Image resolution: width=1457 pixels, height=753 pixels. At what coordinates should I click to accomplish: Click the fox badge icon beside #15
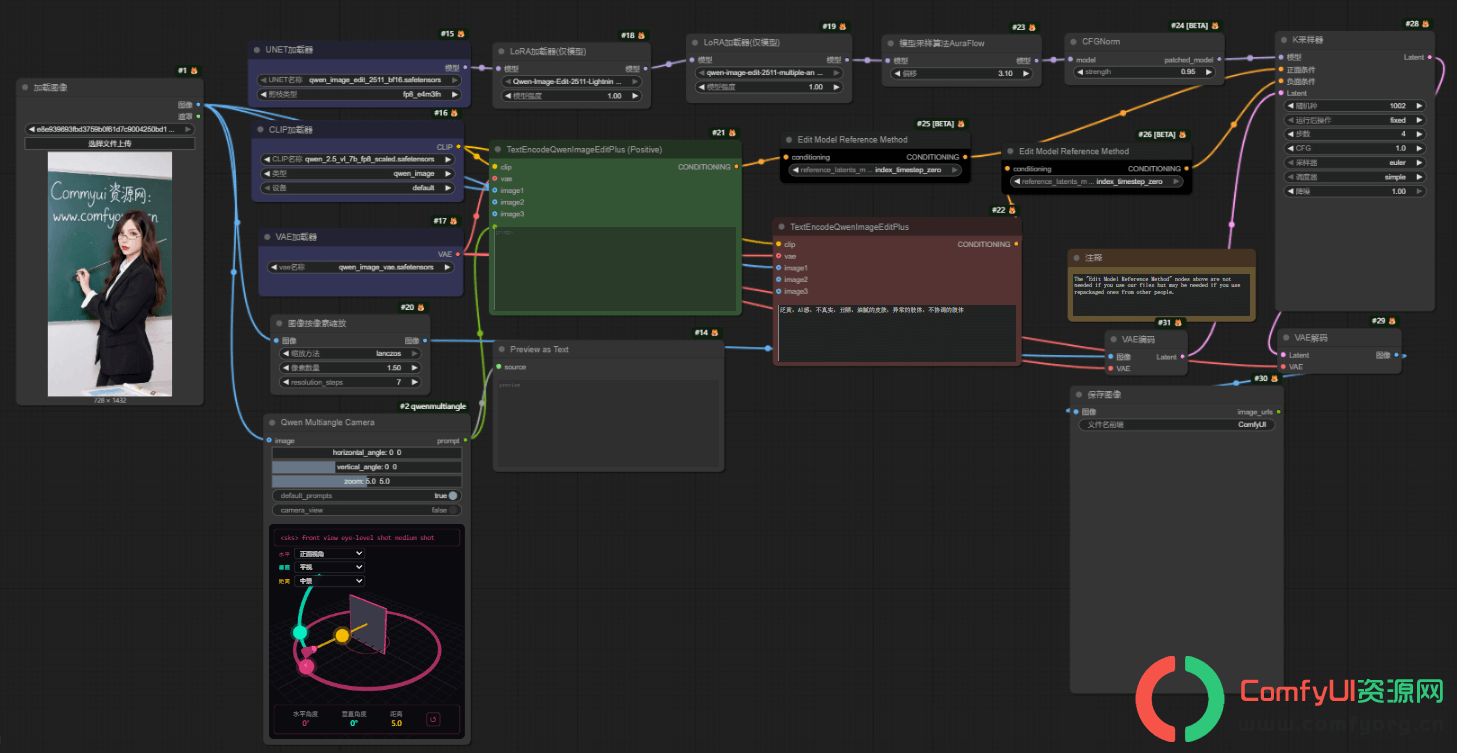462,34
